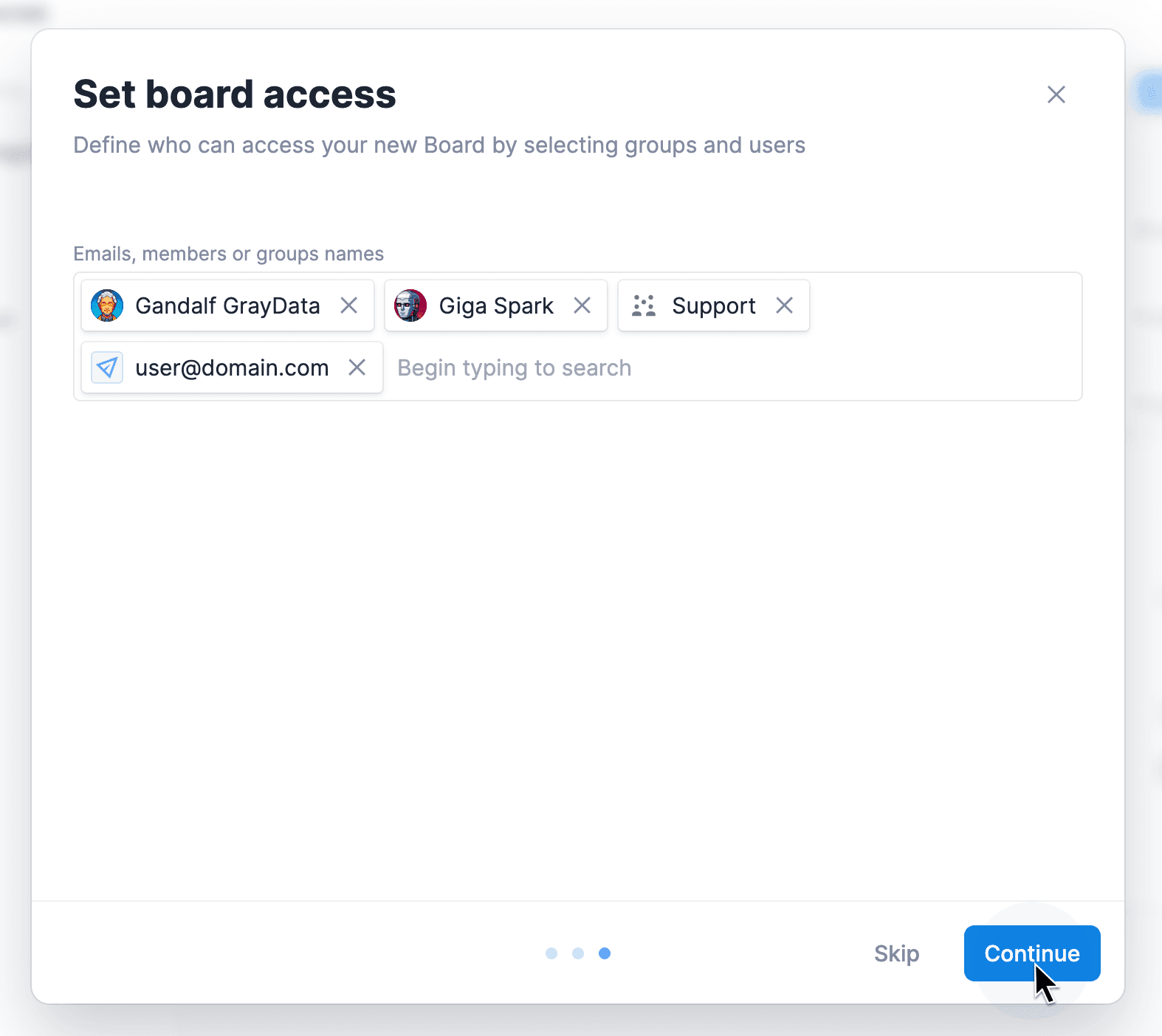The width and height of the screenshot is (1162, 1036).
Task: Select the Support chip label
Action: 714,305
